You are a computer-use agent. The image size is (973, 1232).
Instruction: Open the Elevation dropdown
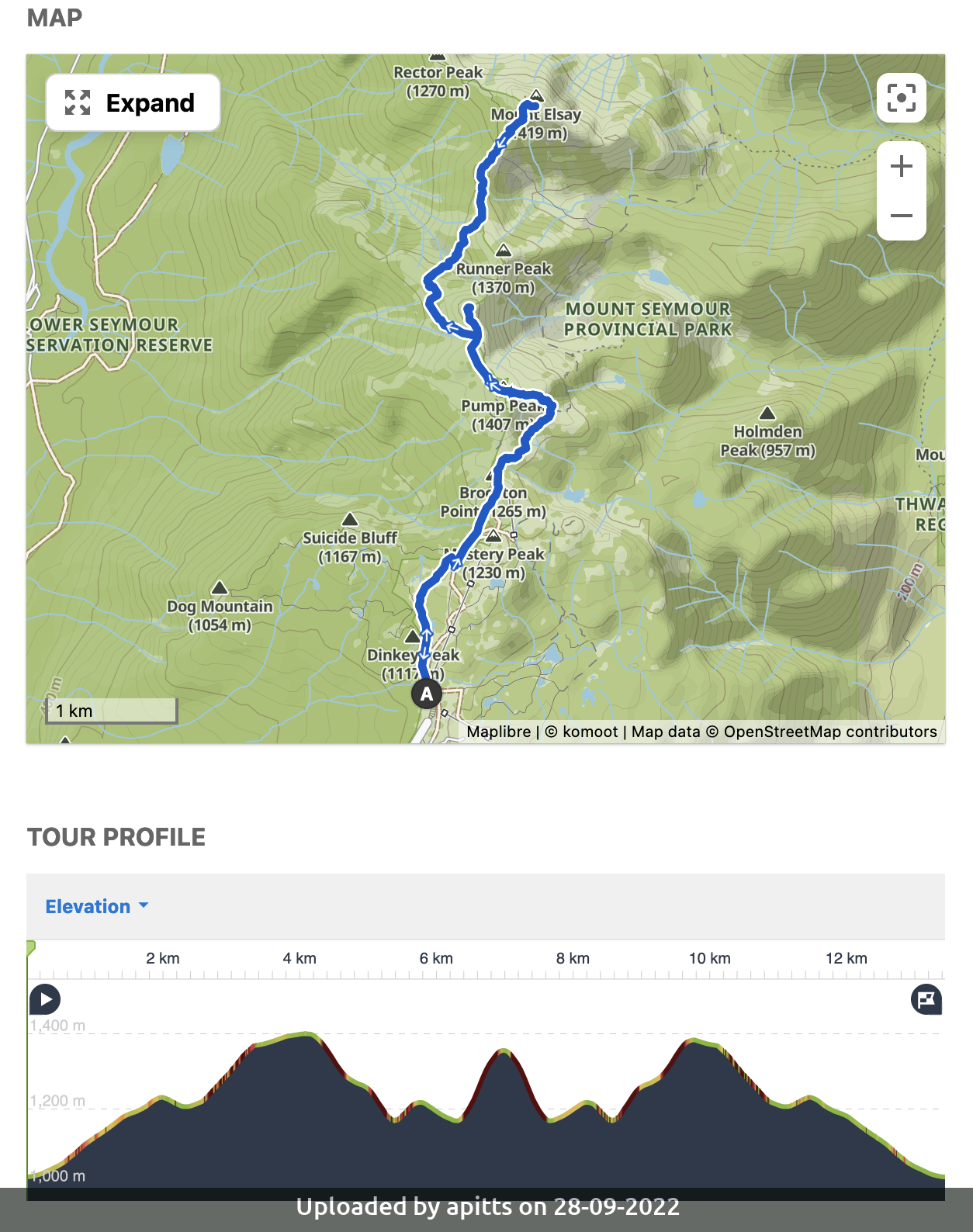coord(96,906)
